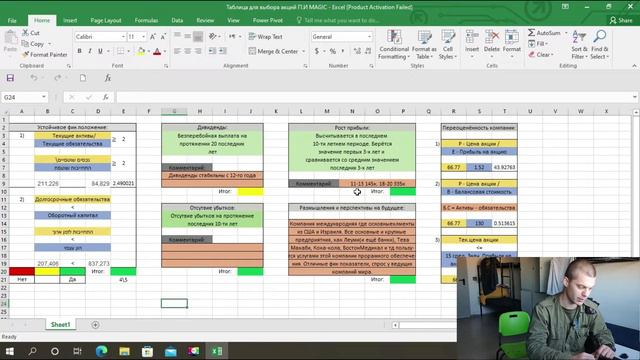Screen dimensions: 640x360
Task: Open the Sort & Filter menu
Action: tap(579, 44)
